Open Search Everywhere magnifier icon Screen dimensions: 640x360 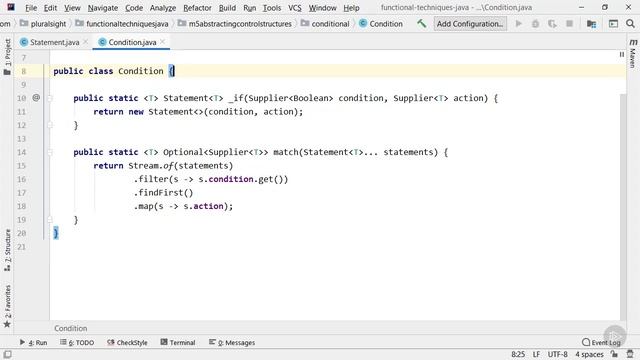click(x=630, y=24)
